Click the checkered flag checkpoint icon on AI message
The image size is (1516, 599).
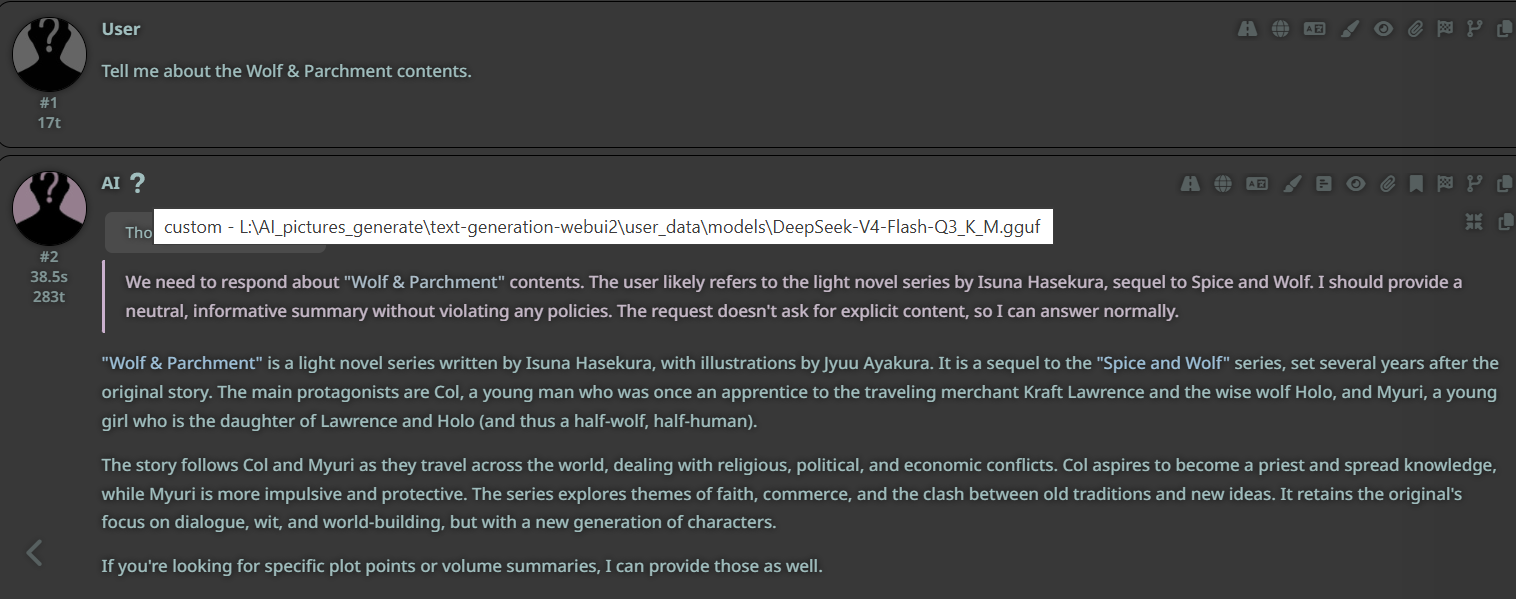1445,183
